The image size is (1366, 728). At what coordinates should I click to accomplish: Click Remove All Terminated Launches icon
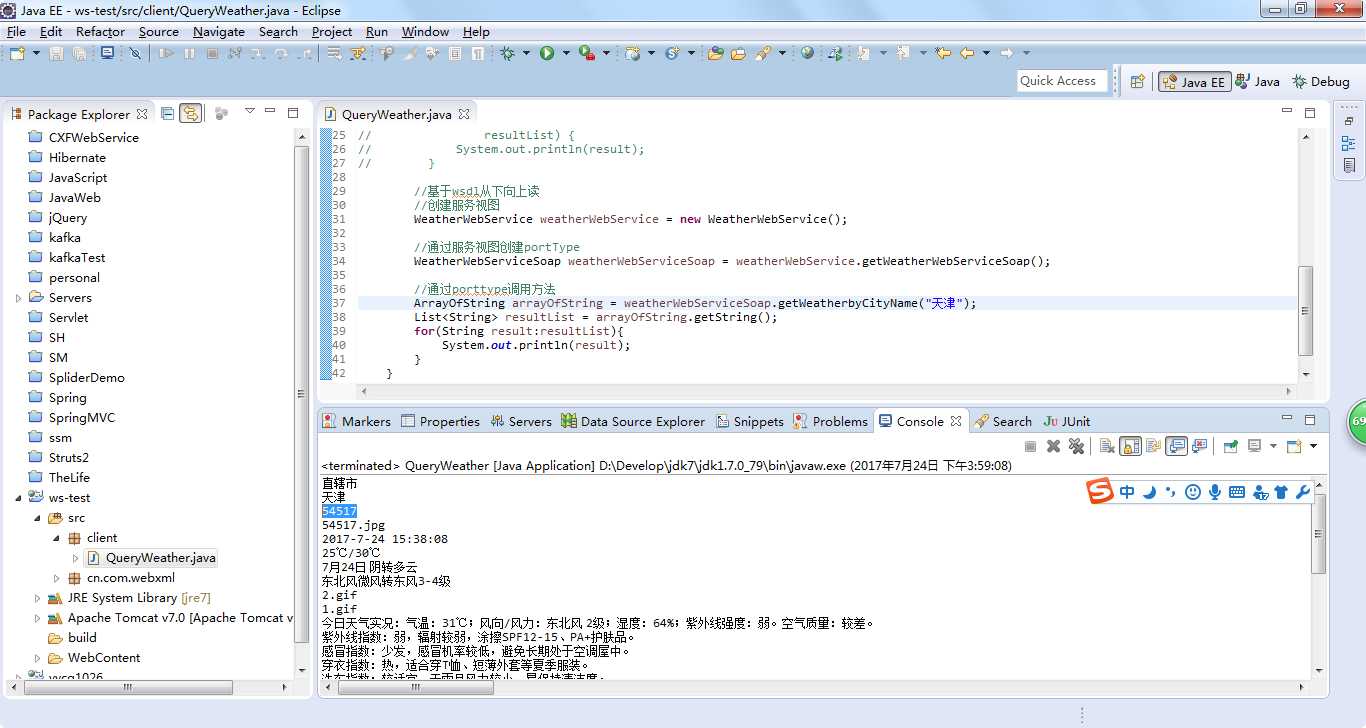pyautogui.click(x=1076, y=446)
